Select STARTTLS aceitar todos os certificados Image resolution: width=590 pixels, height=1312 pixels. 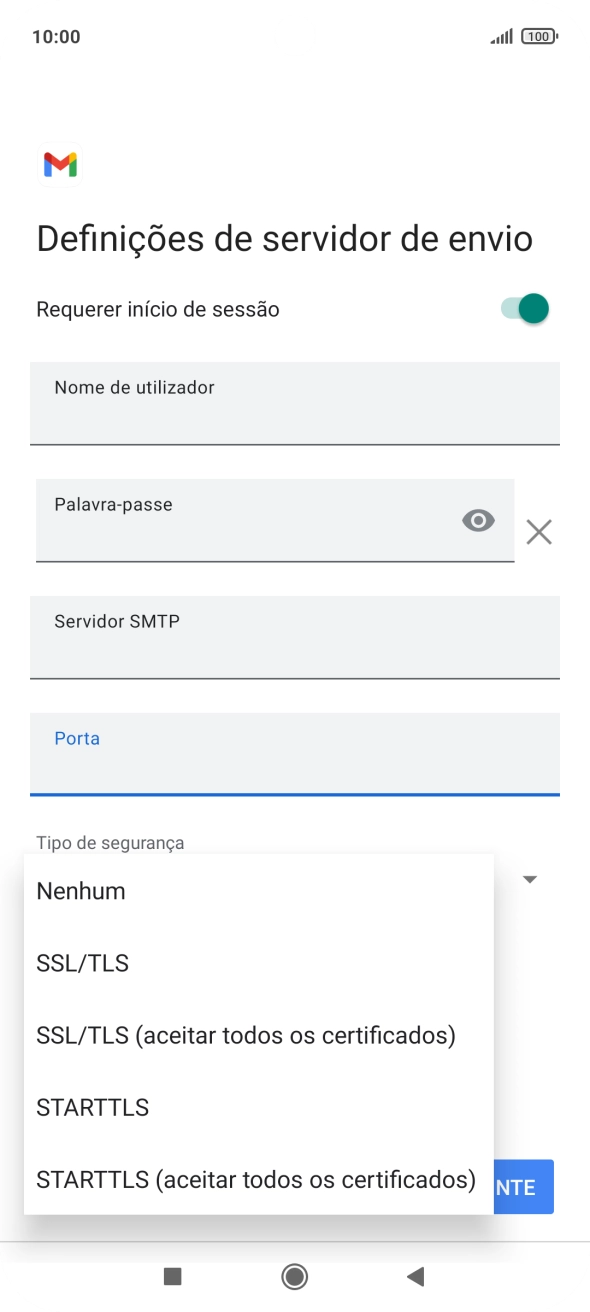pos(255,1179)
